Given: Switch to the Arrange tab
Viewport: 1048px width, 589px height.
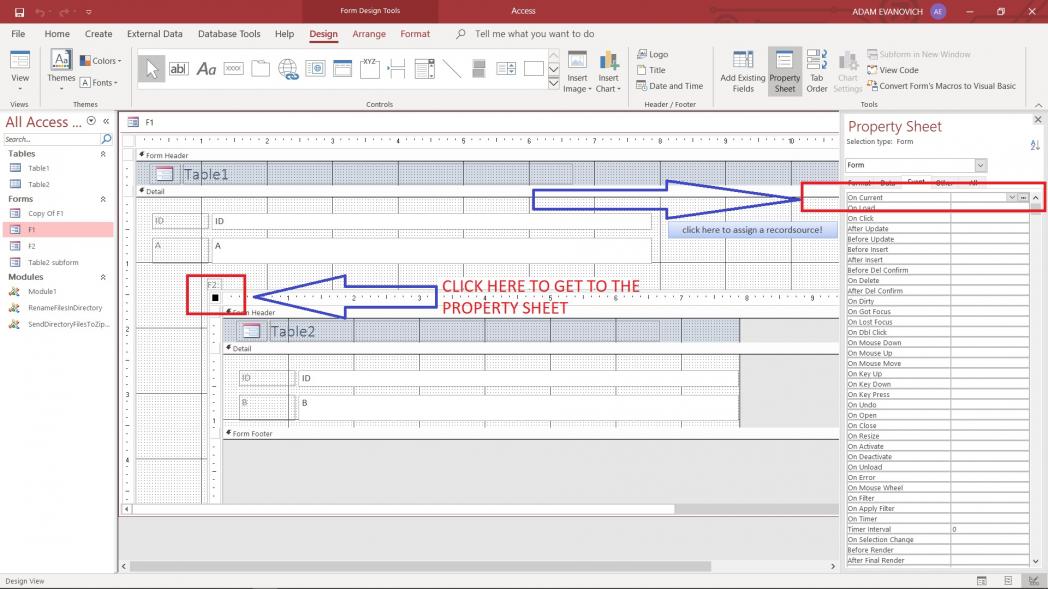Looking at the screenshot, I should coord(369,34).
